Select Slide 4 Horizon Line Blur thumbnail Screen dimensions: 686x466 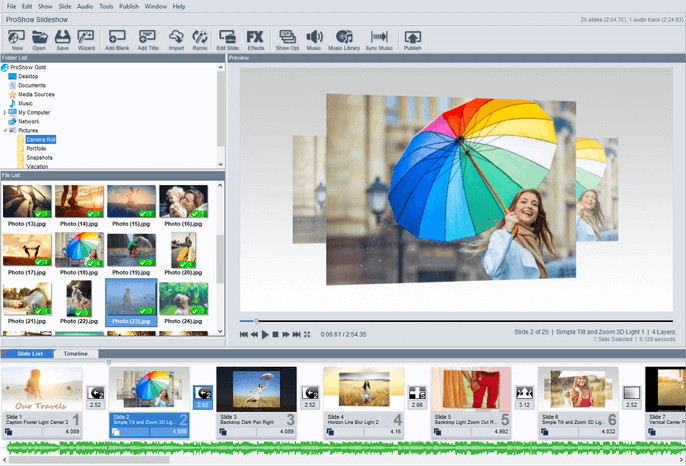364,389
